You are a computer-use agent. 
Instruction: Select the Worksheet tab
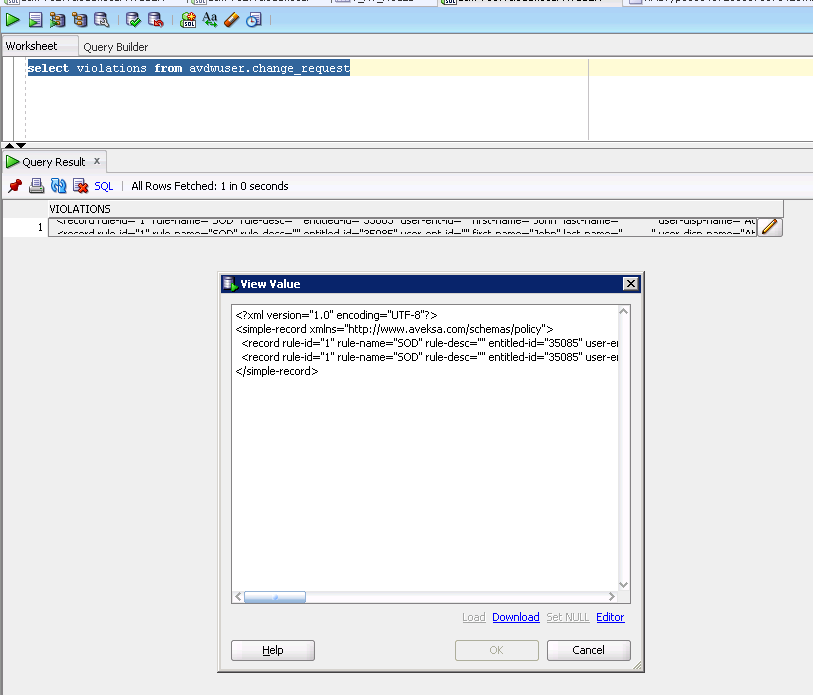pyautogui.click(x=32, y=46)
